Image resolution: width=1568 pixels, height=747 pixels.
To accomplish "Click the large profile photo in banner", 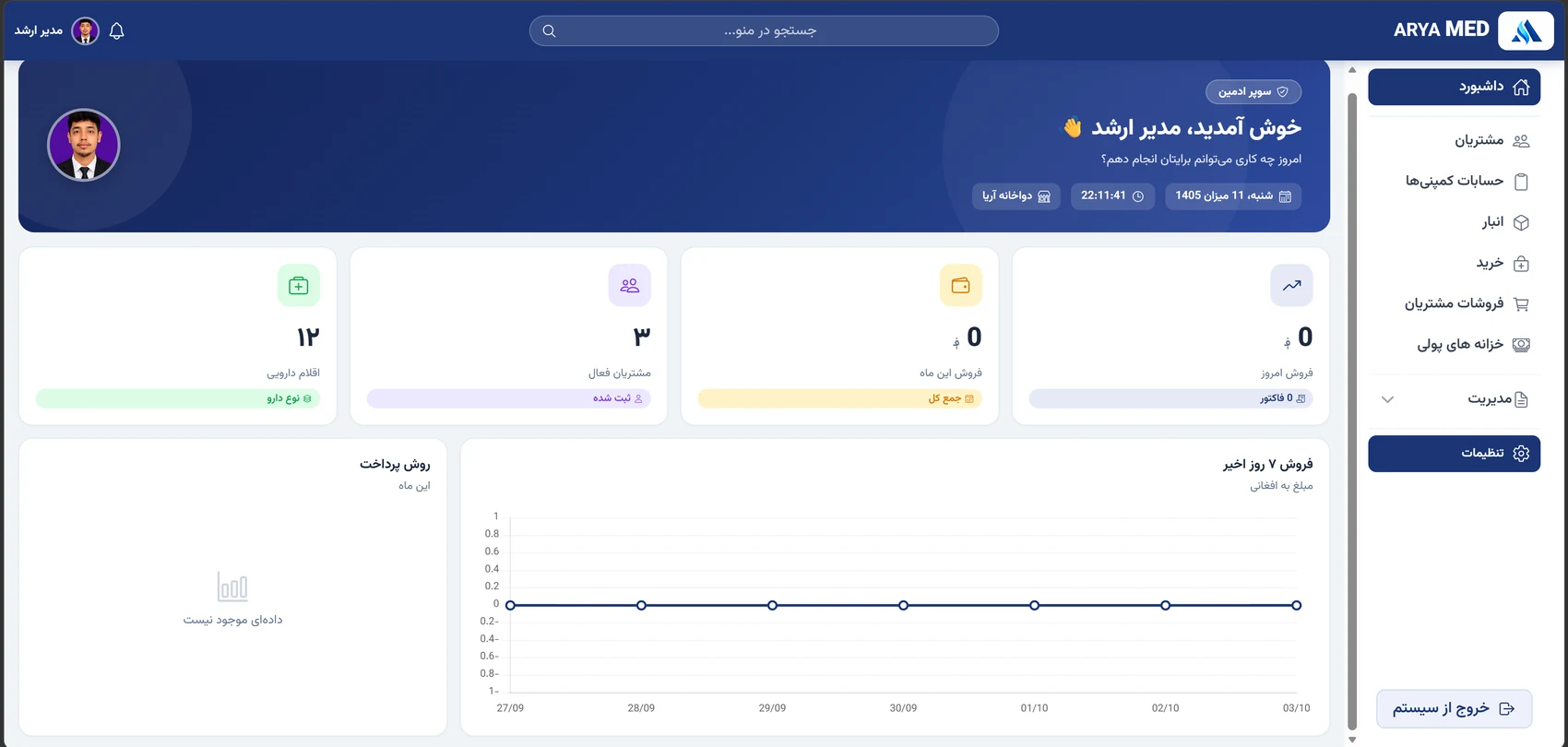I will point(84,145).
